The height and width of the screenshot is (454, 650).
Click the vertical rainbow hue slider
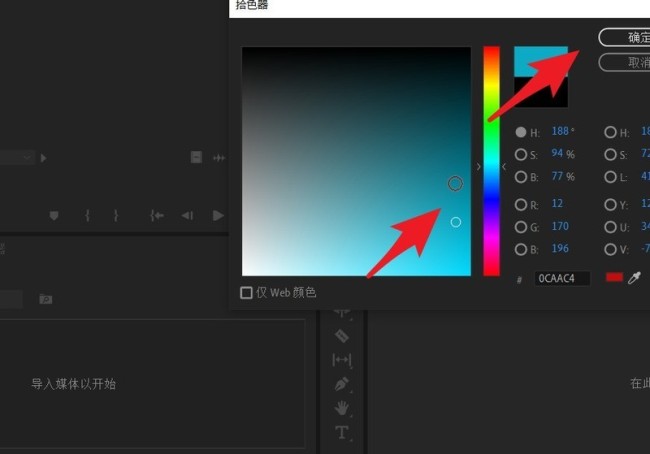pos(491,161)
